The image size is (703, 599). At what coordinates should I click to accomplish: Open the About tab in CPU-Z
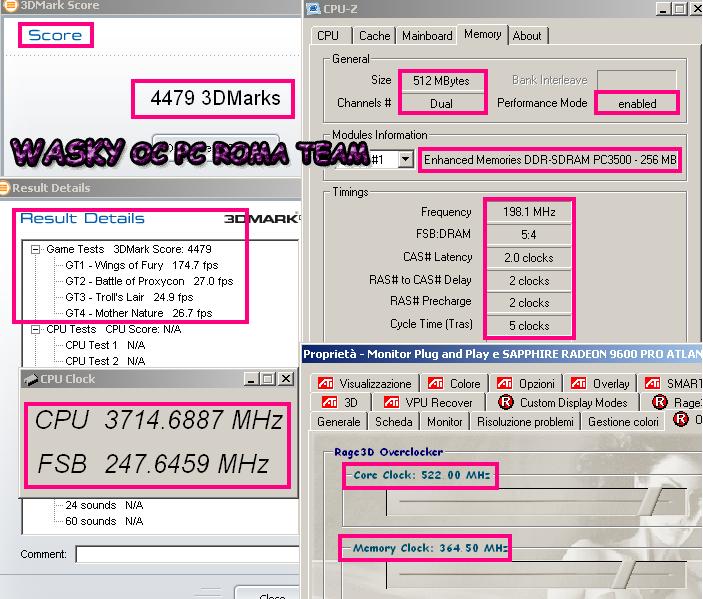[527, 36]
